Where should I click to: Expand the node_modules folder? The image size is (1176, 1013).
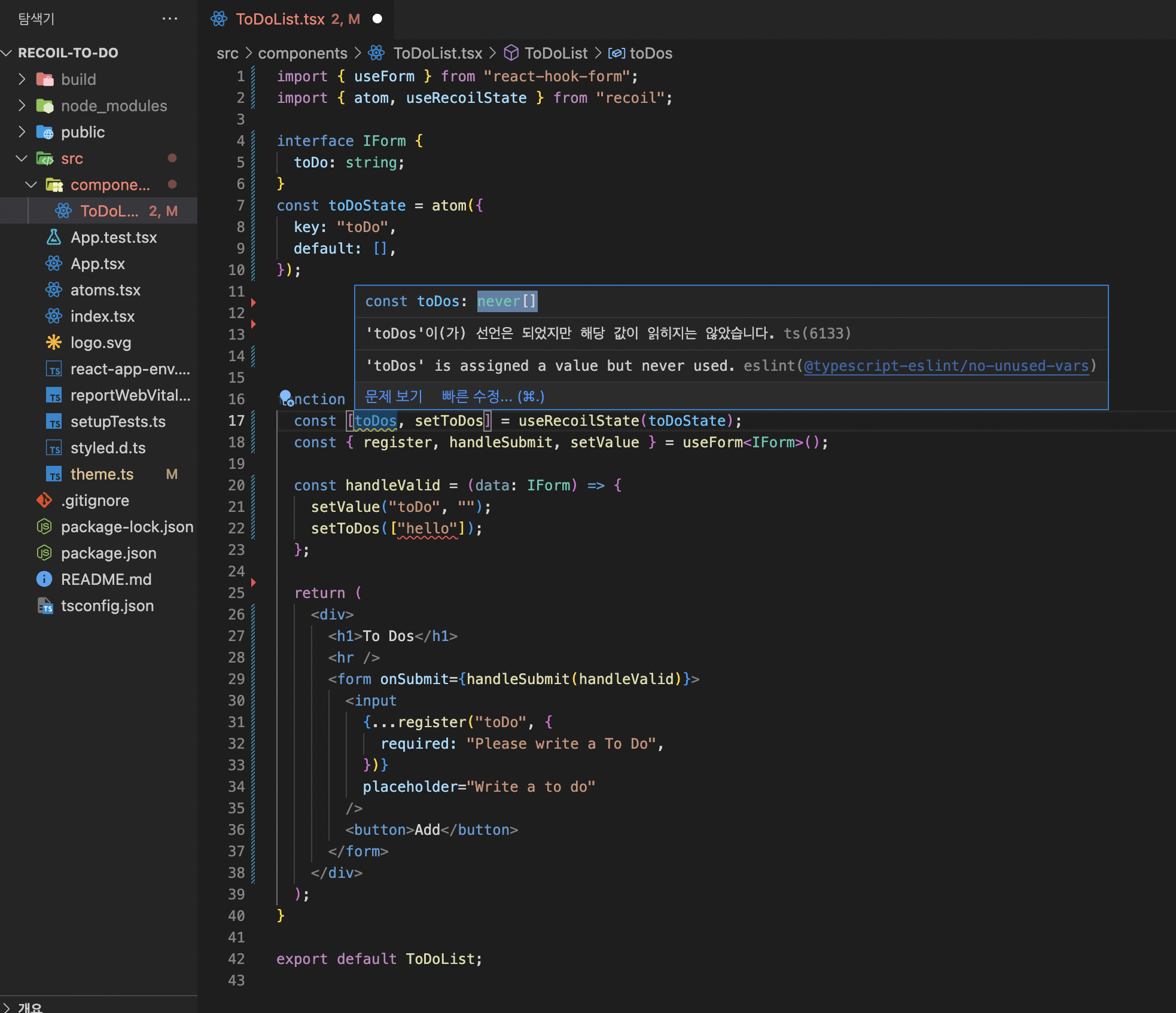22,106
